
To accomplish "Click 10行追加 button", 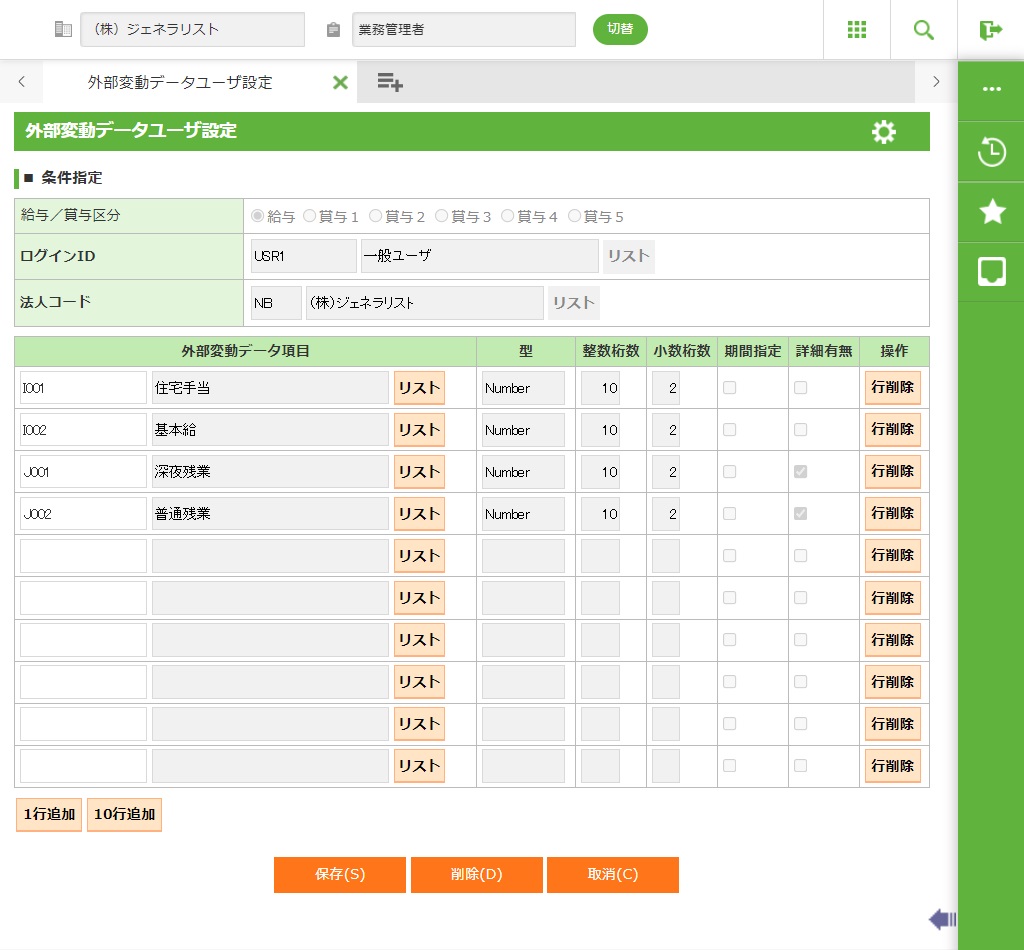I will pos(124,814).
